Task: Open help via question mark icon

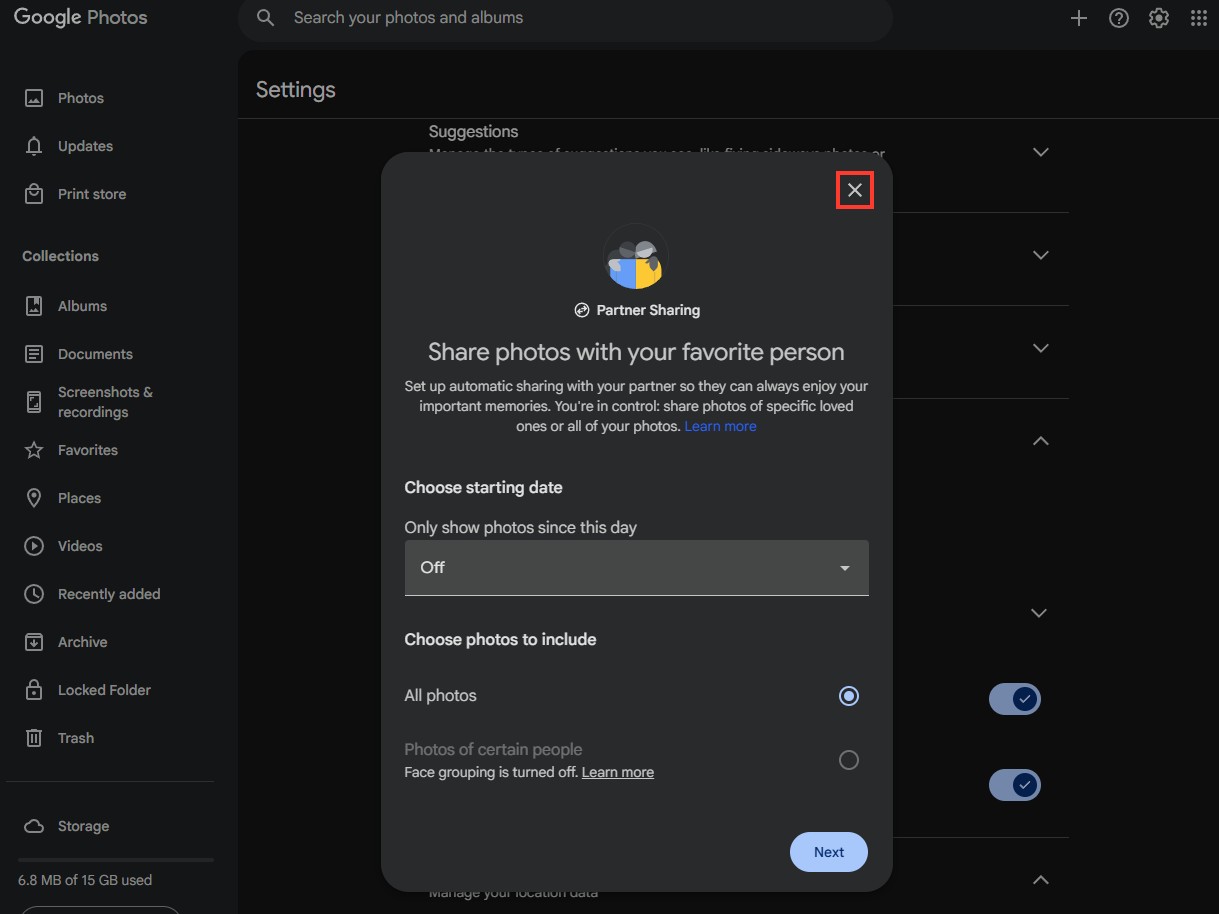Action: point(1119,18)
